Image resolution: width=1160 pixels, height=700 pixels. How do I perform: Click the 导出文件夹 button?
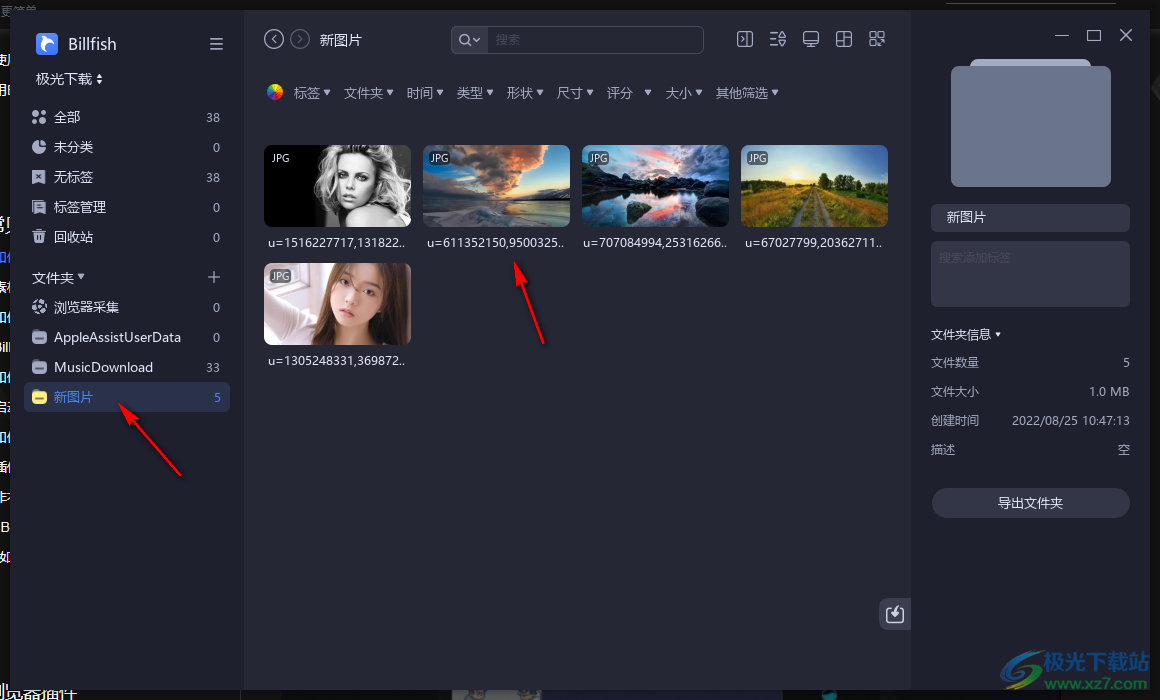click(x=1030, y=503)
